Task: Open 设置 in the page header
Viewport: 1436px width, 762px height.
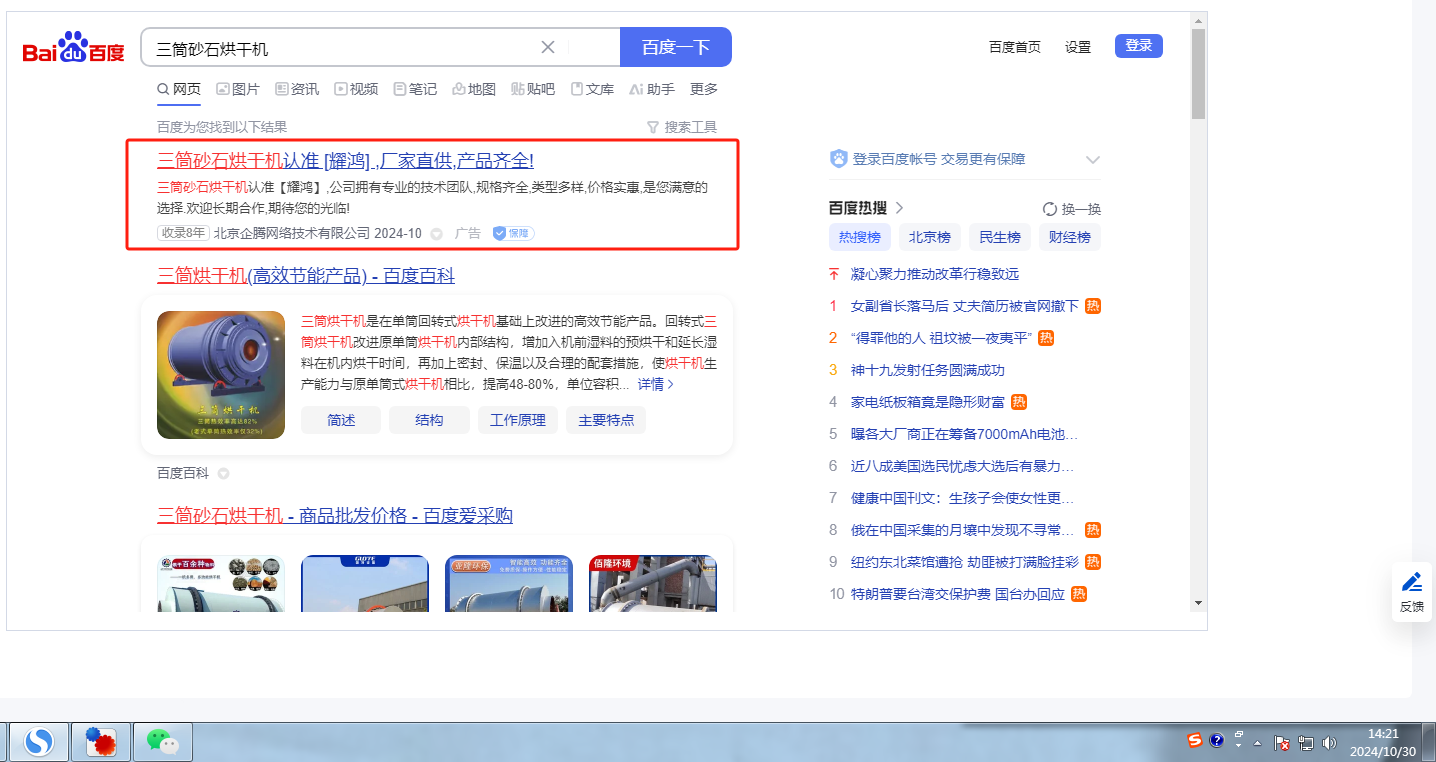Action: pos(1078,47)
